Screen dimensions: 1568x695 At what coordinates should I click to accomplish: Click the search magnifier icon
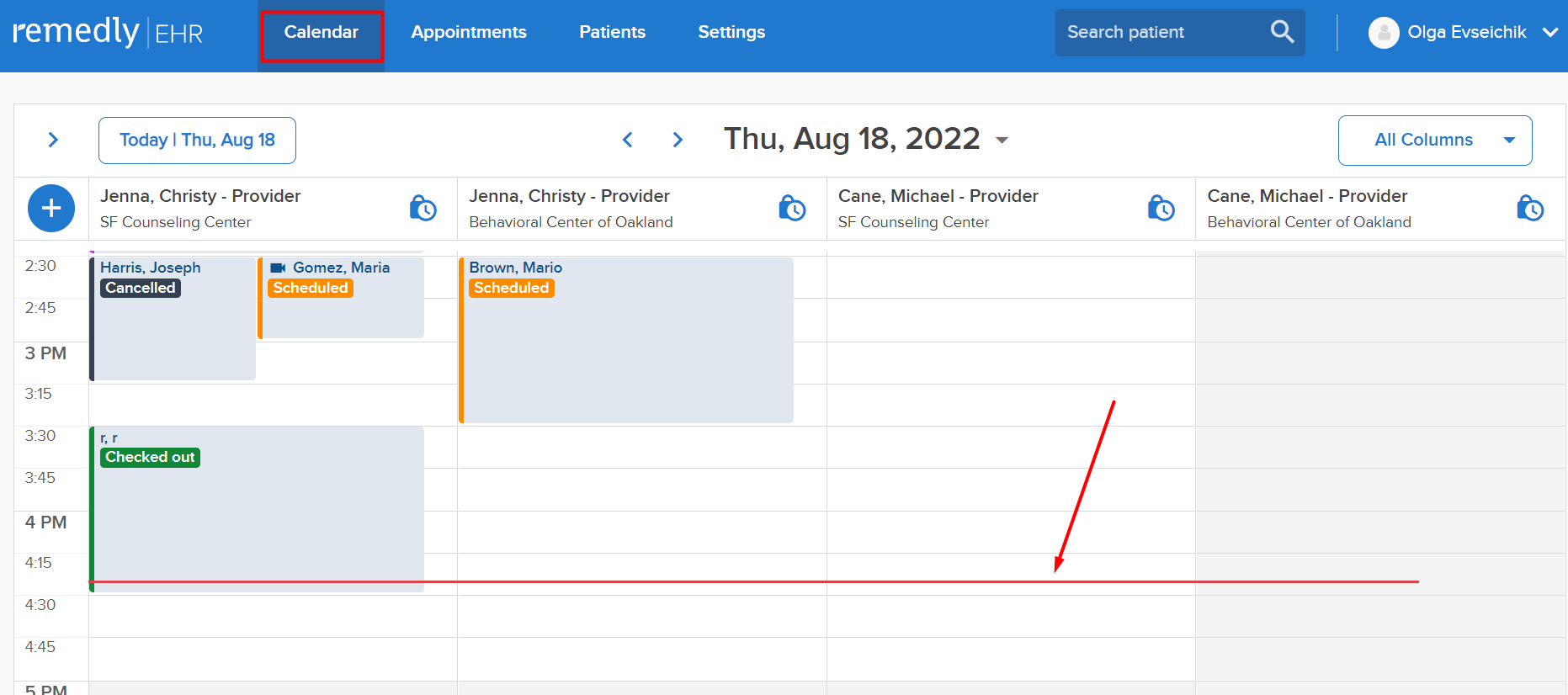click(1282, 32)
